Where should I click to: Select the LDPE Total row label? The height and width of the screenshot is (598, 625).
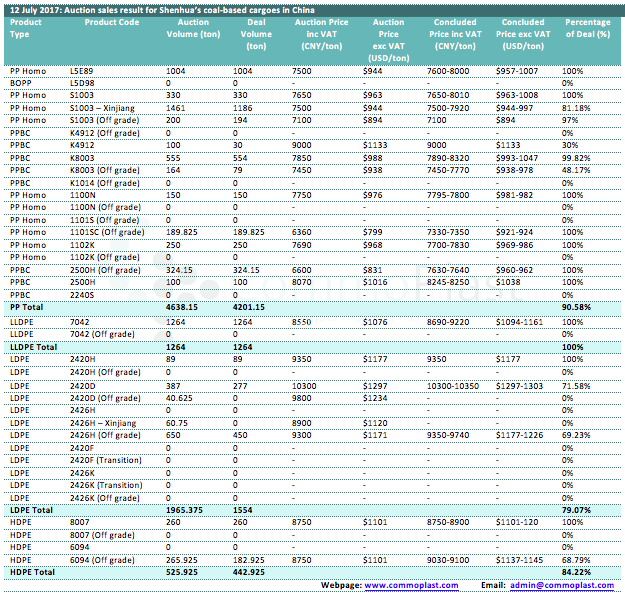pos(32,509)
